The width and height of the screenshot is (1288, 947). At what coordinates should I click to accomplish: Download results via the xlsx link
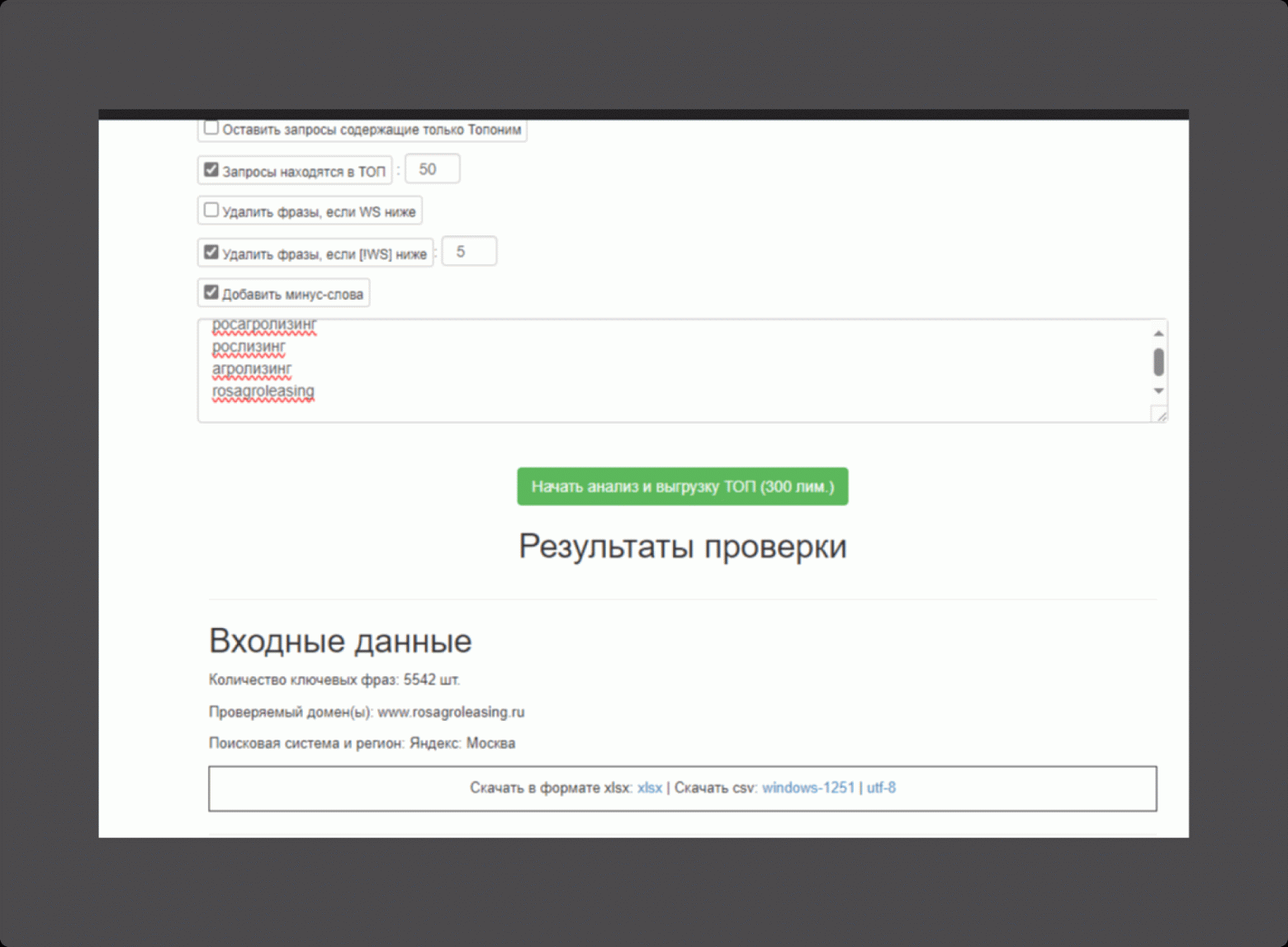pos(649,788)
